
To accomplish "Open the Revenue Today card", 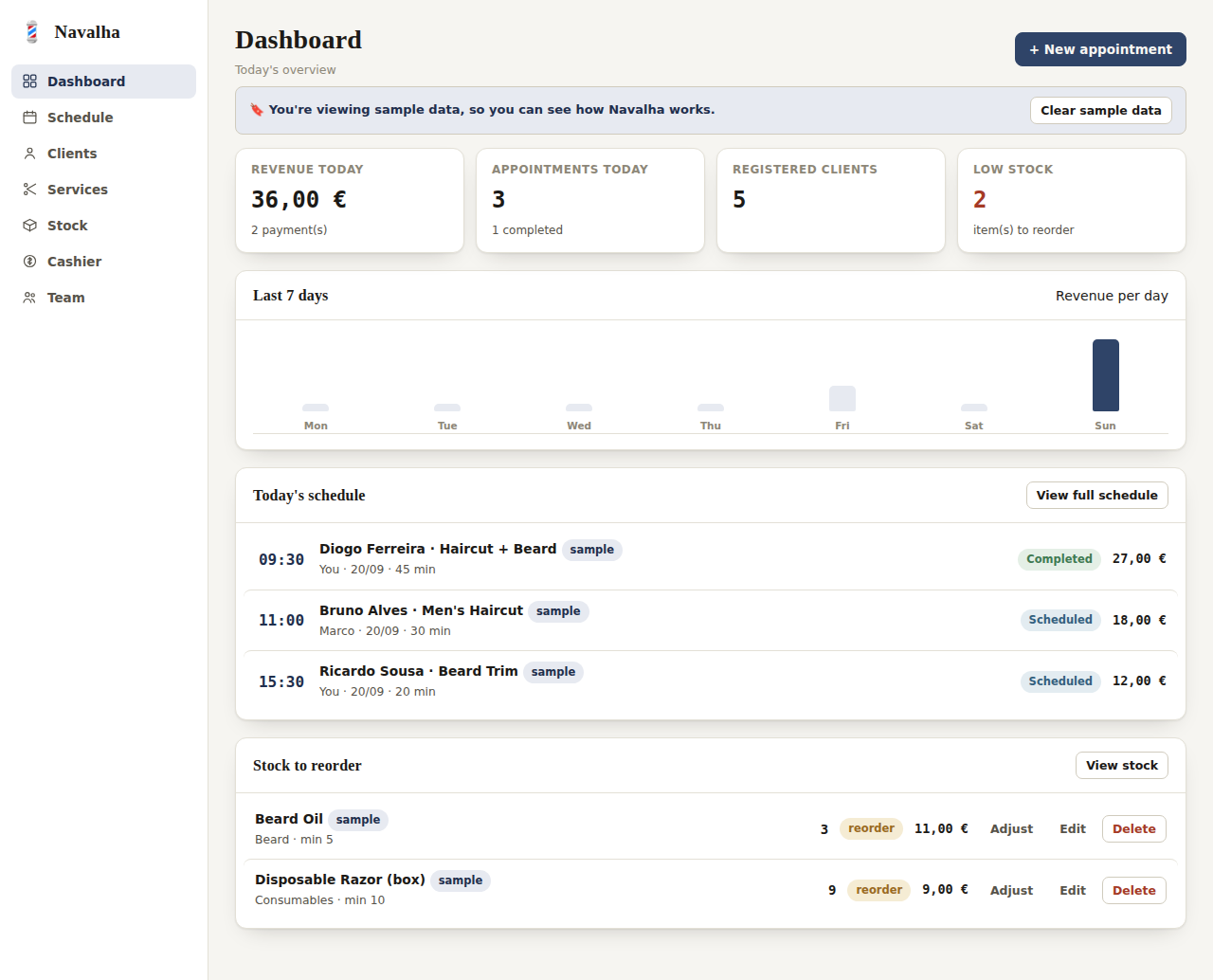I will (x=350, y=200).
